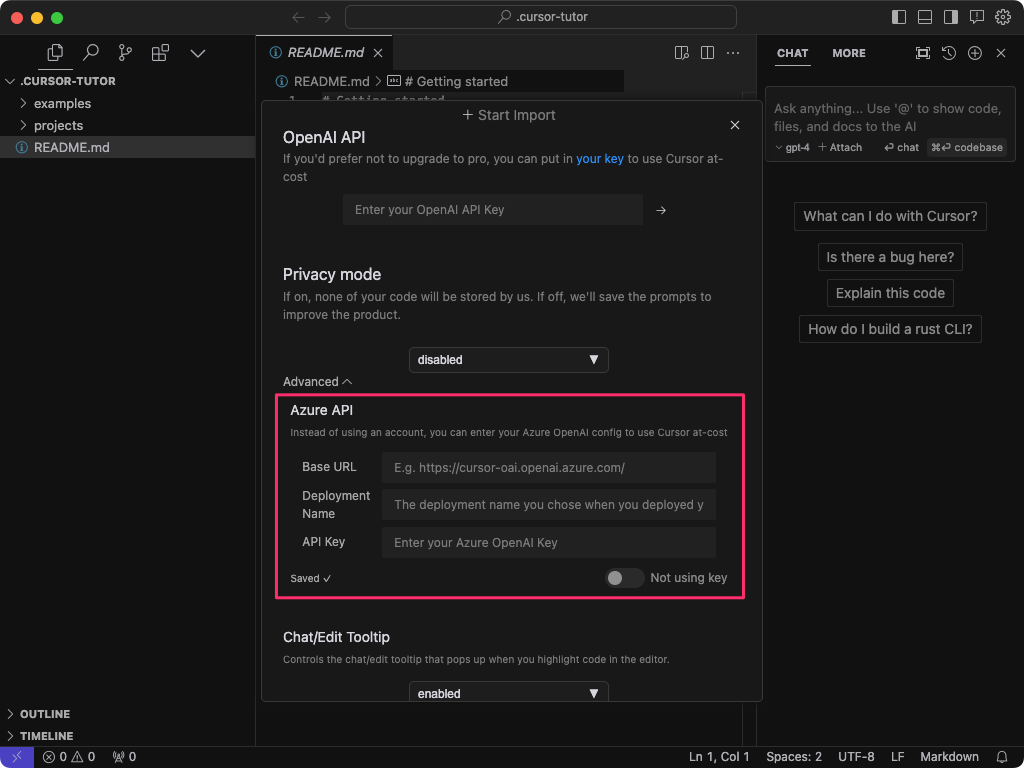Open the remote window status icon

tap(17, 757)
